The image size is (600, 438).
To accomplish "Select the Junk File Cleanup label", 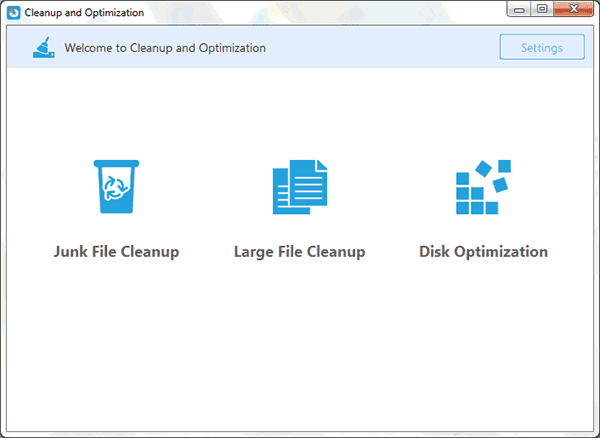I will (116, 252).
